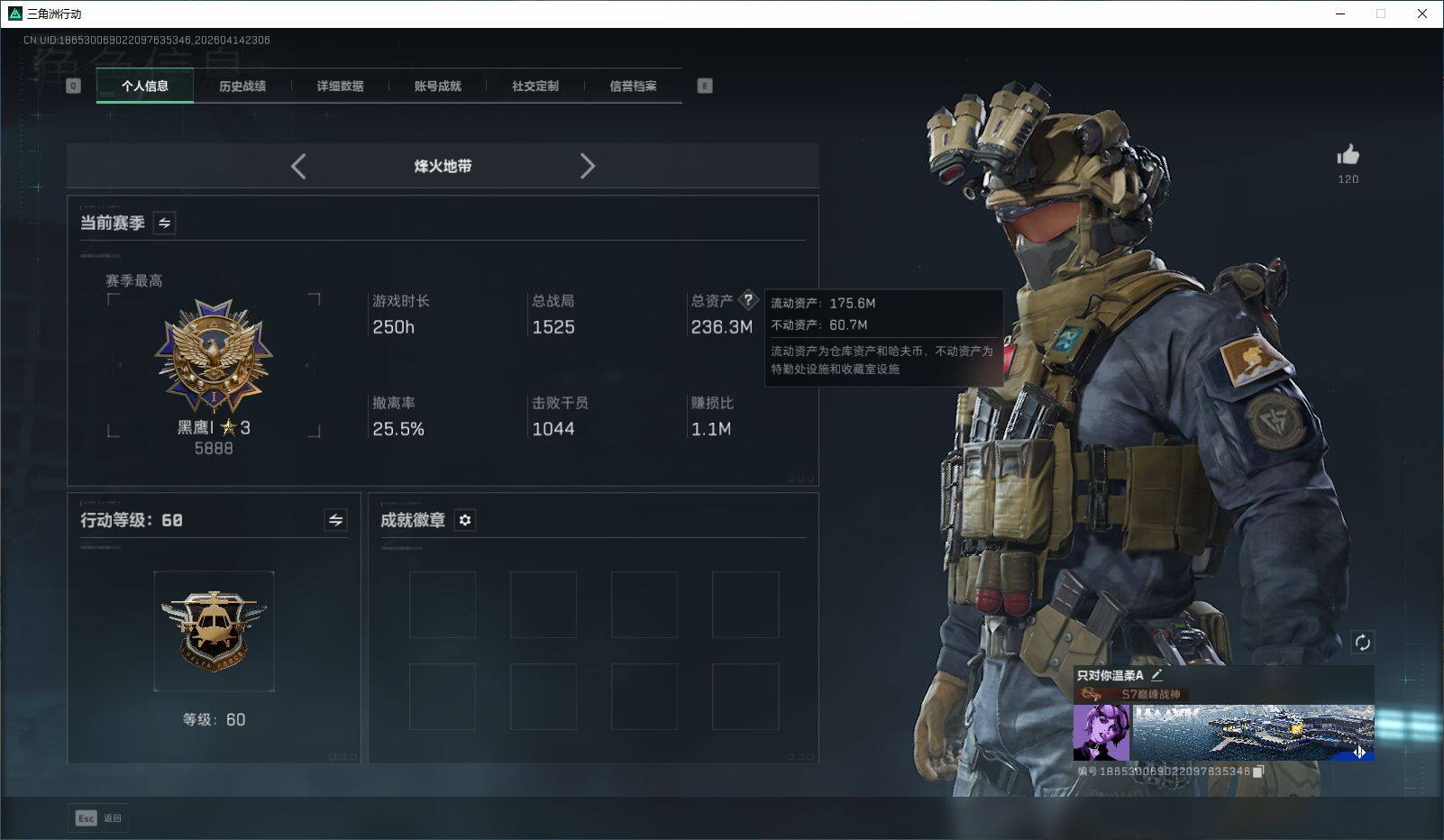Toggle the 当前赛季 season swap icon

coord(164,223)
